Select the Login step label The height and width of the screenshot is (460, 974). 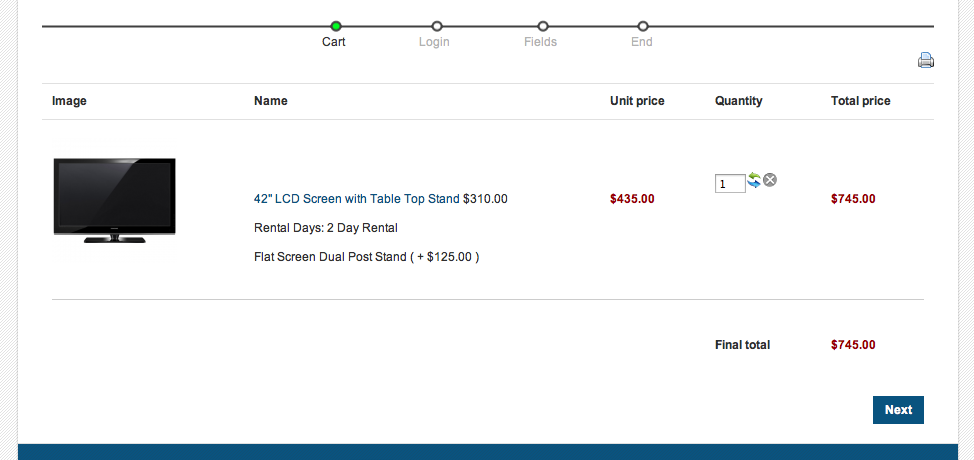[434, 42]
